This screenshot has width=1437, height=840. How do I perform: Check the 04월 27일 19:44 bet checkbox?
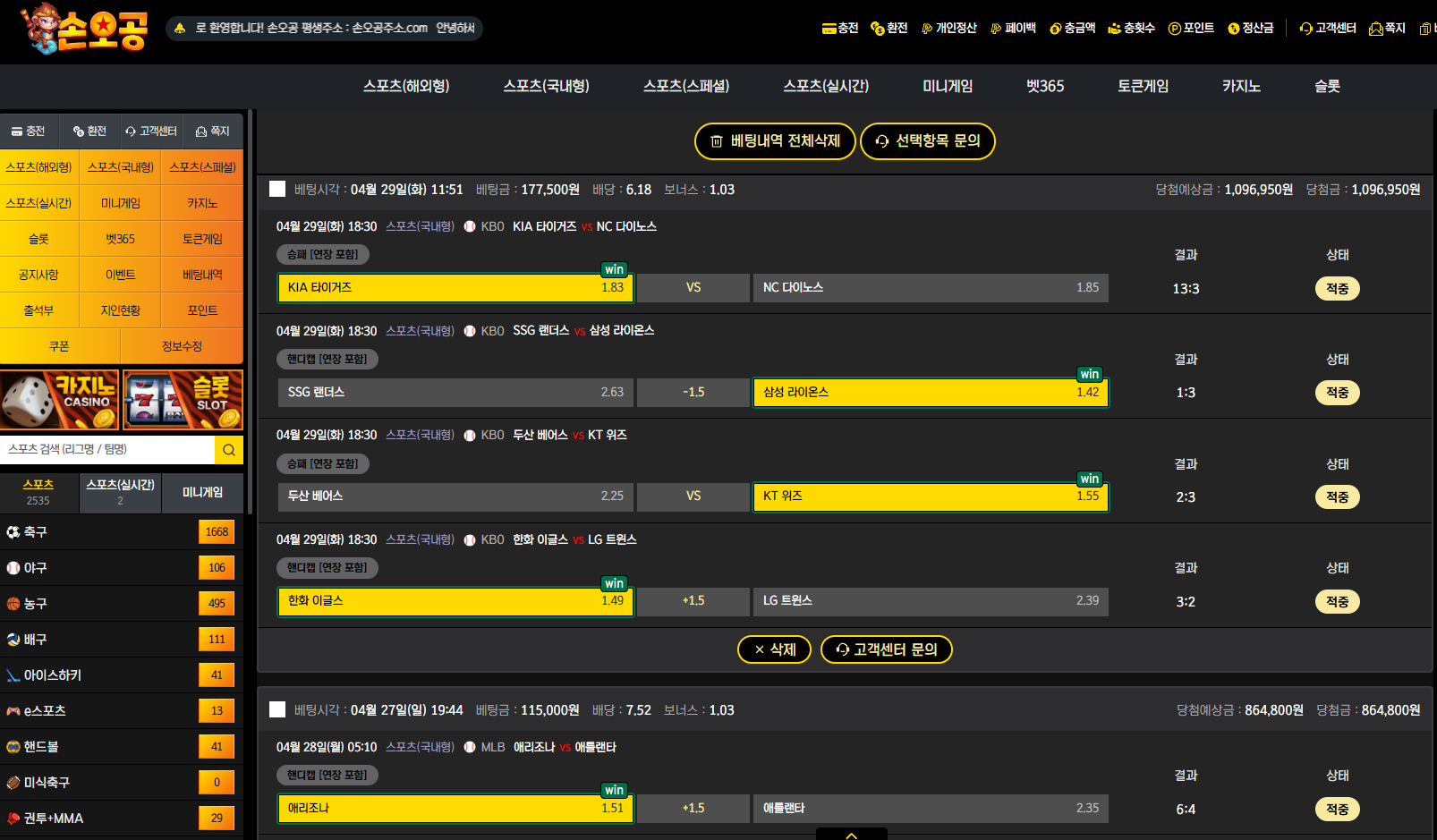coord(277,709)
